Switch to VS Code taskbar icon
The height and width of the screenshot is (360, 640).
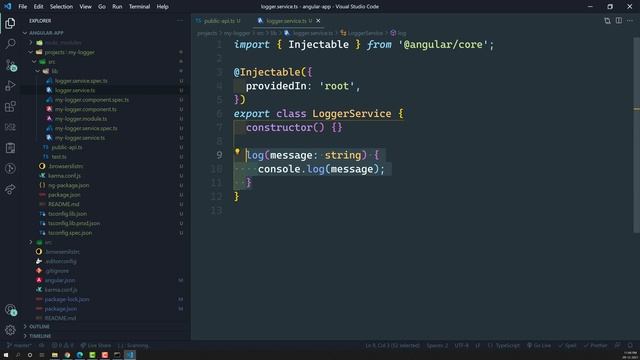130,355
